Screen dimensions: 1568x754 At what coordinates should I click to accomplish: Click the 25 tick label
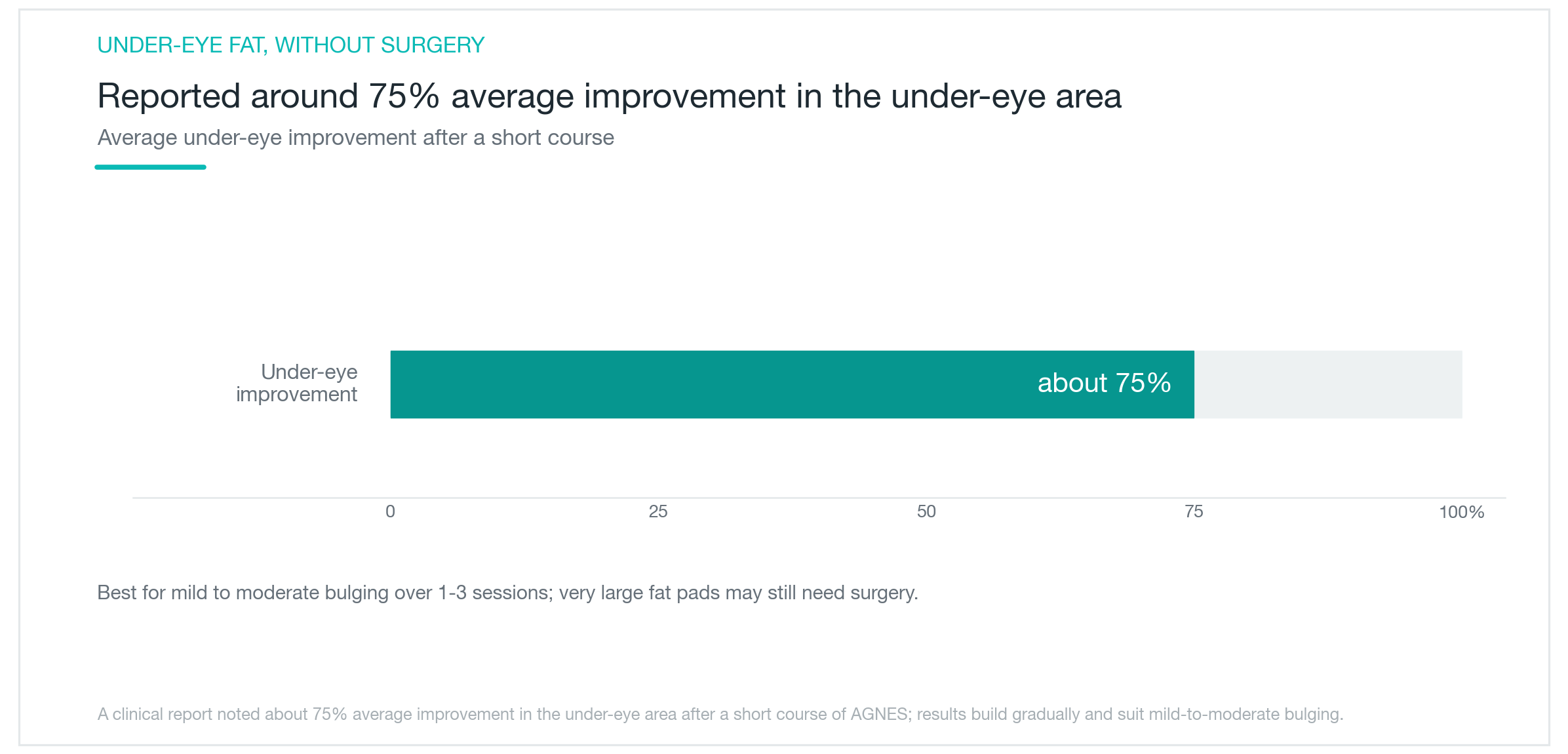pos(658,511)
